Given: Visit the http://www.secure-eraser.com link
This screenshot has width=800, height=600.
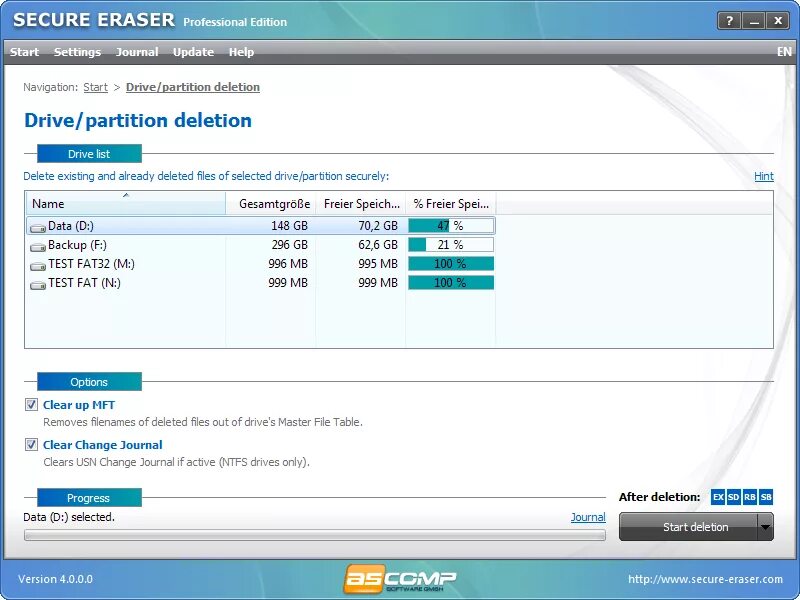Looking at the screenshot, I should (706, 579).
